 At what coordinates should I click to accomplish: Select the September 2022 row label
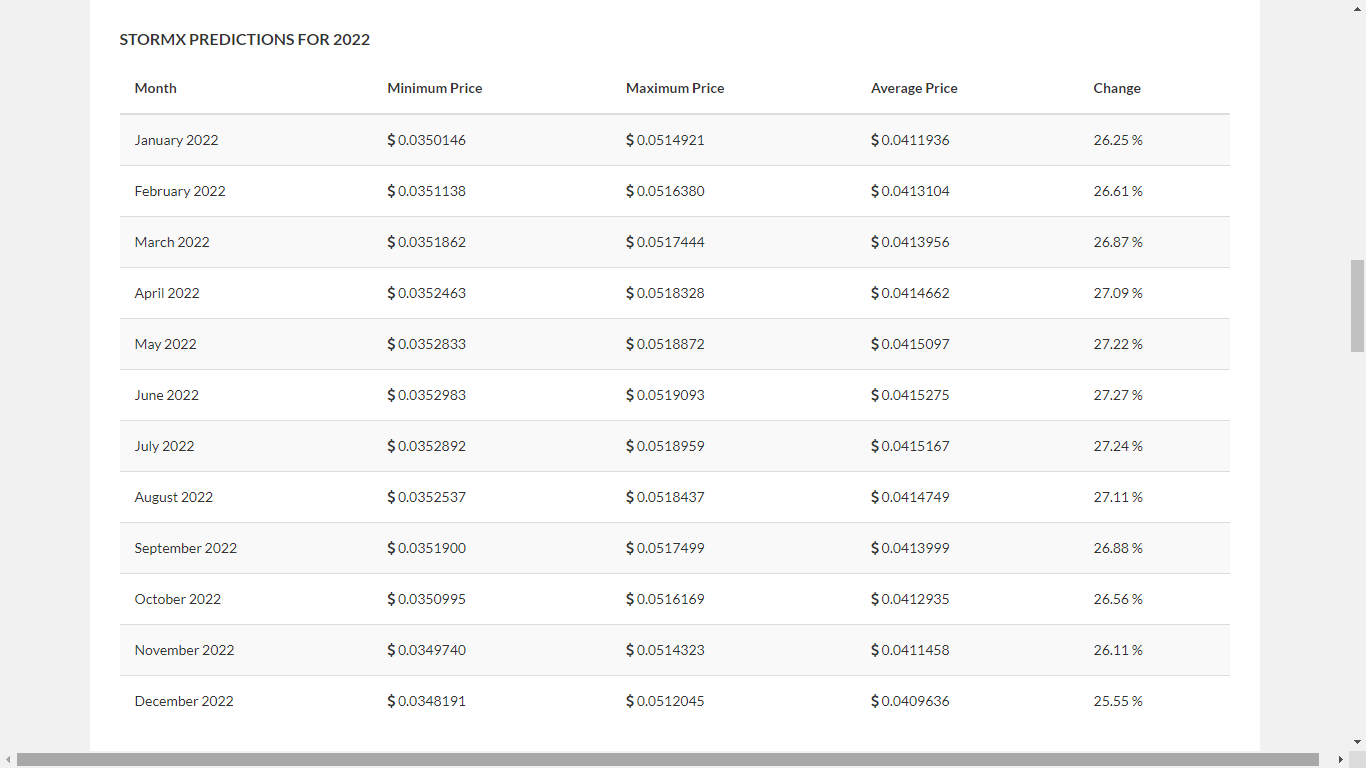tap(185, 548)
